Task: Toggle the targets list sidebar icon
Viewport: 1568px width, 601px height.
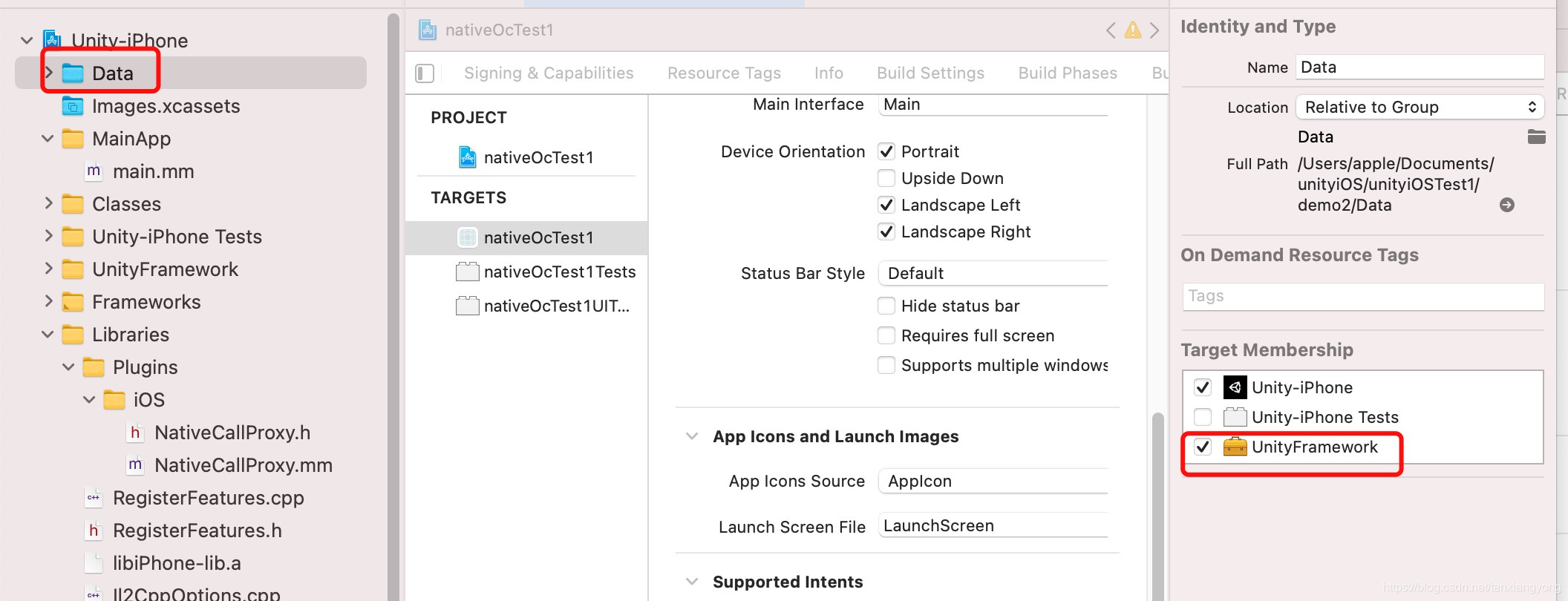Action: point(425,73)
